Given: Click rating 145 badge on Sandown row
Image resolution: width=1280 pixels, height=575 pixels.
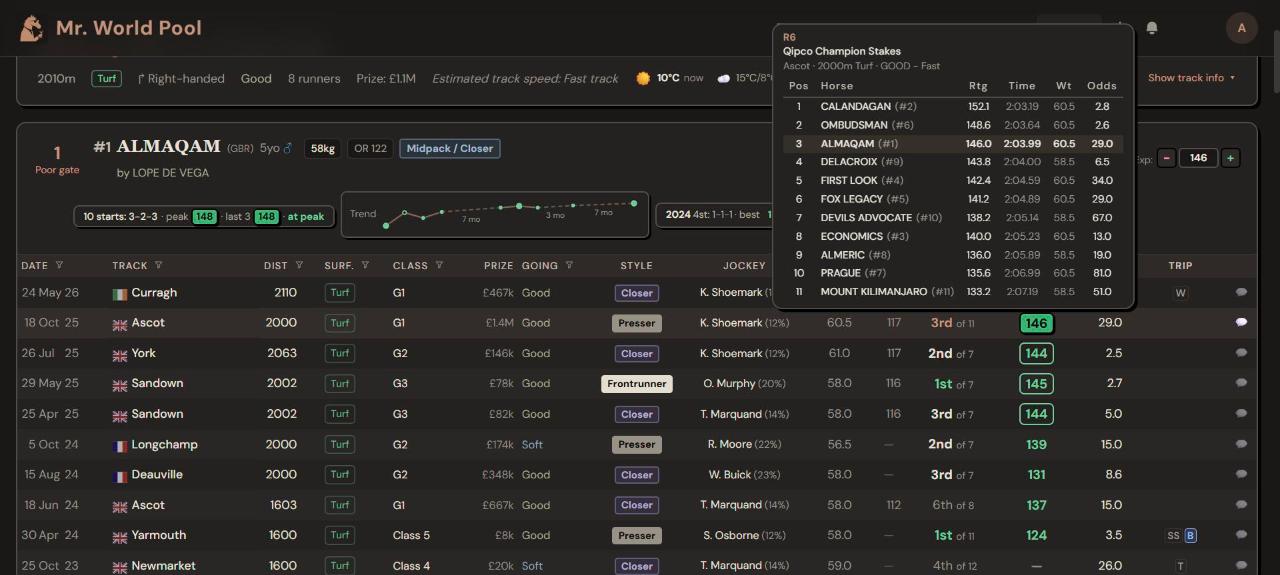Looking at the screenshot, I should (x=1036, y=384).
